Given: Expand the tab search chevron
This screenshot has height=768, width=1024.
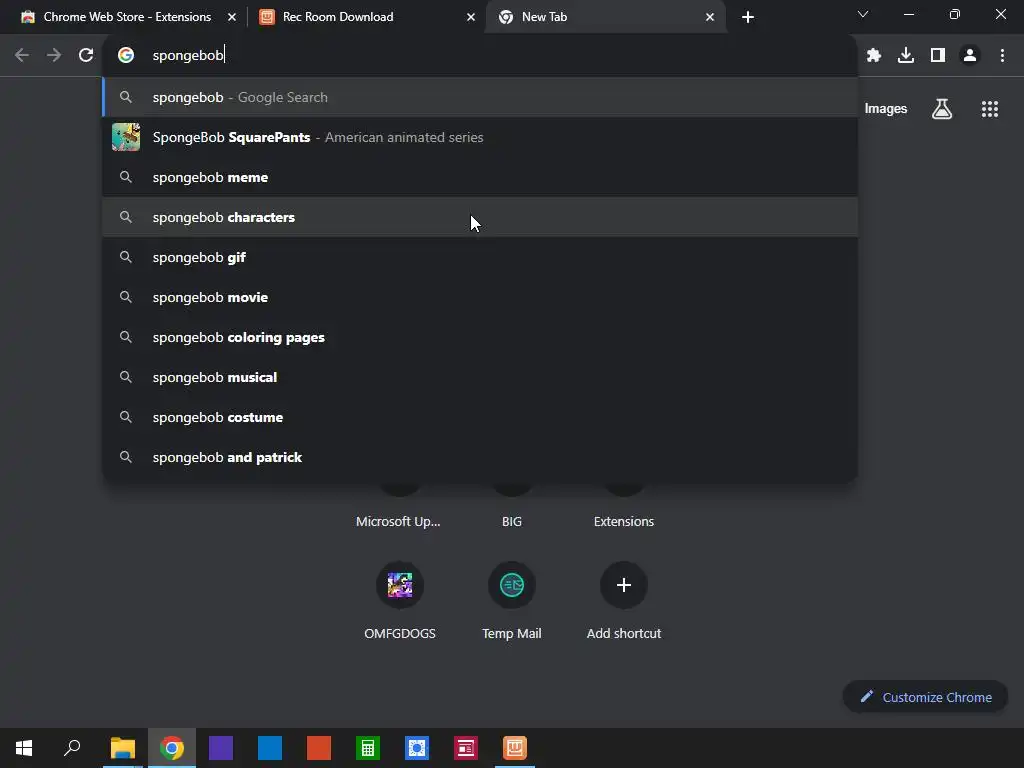Looking at the screenshot, I should pyautogui.click(x=863, y=14).
